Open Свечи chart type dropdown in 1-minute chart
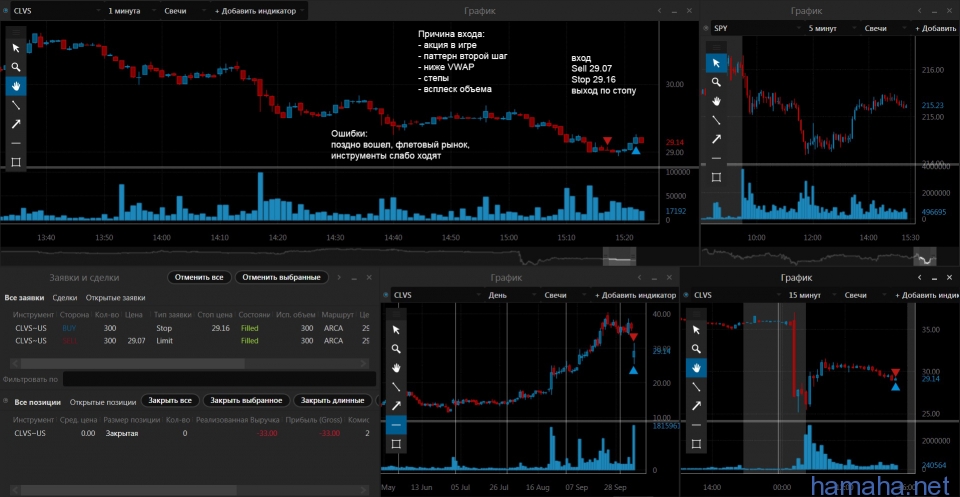 pos(184,11)
